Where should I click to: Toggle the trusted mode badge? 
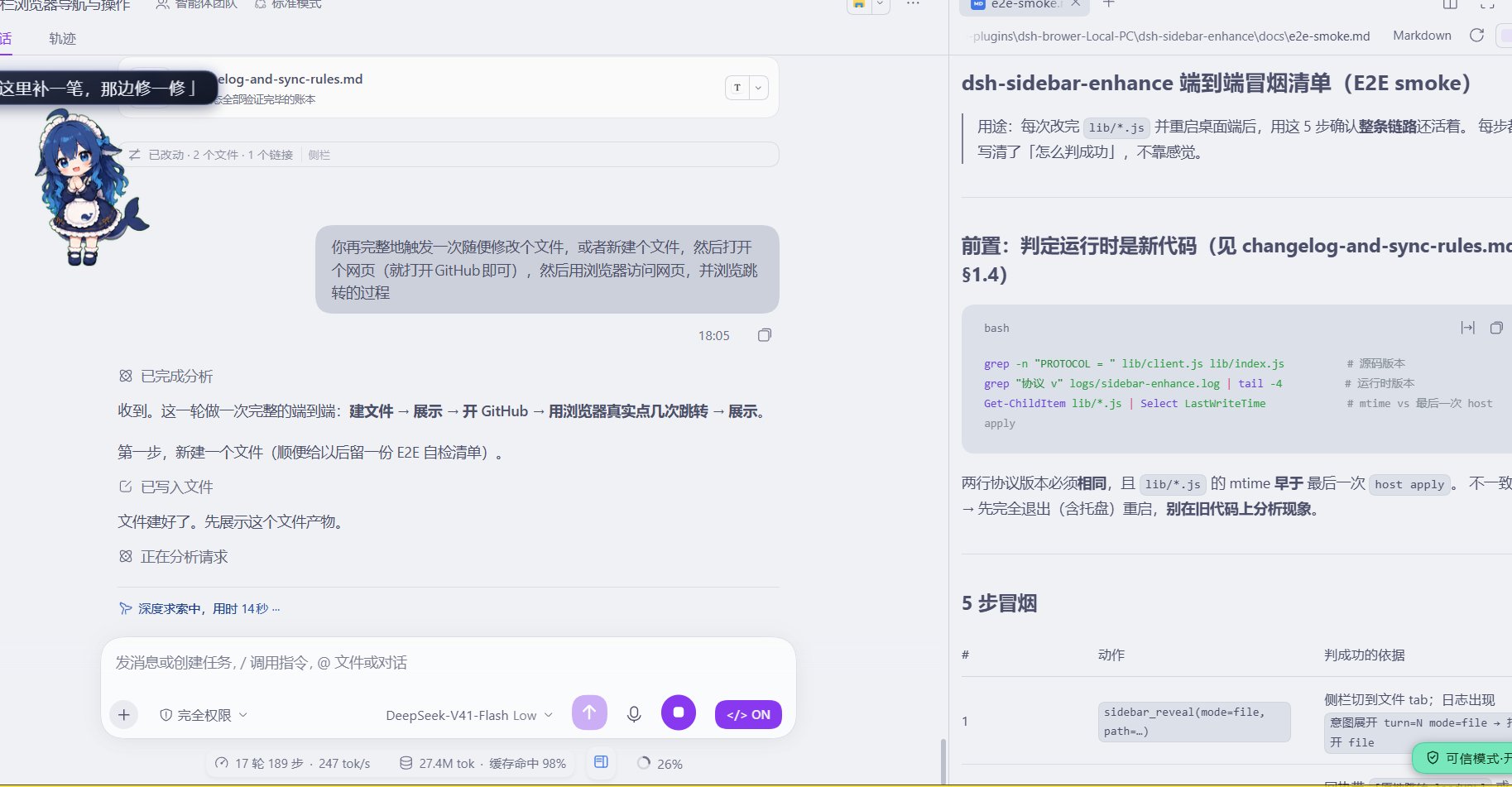pos(1463,757)
